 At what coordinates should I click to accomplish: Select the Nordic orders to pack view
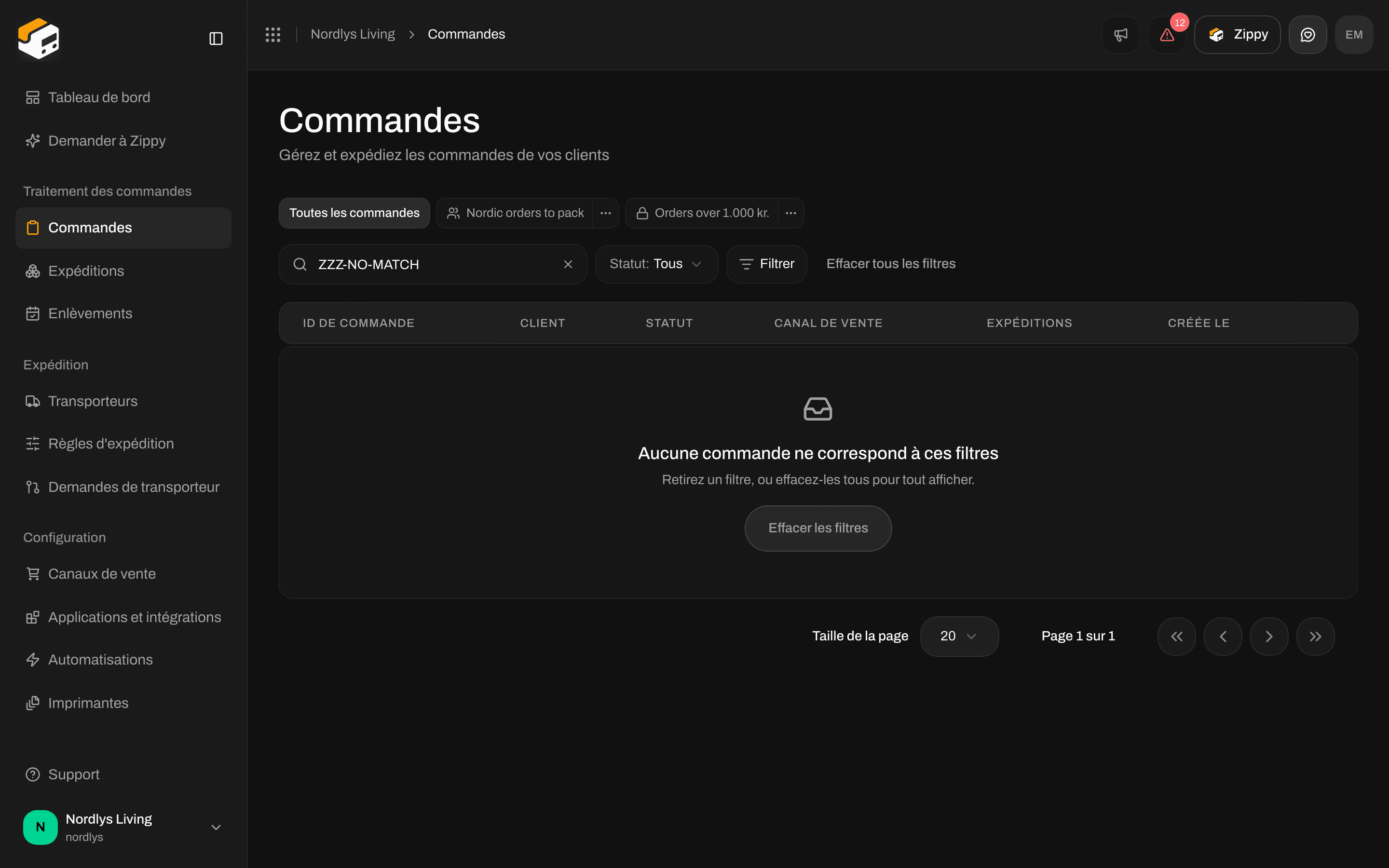(515, 213)
